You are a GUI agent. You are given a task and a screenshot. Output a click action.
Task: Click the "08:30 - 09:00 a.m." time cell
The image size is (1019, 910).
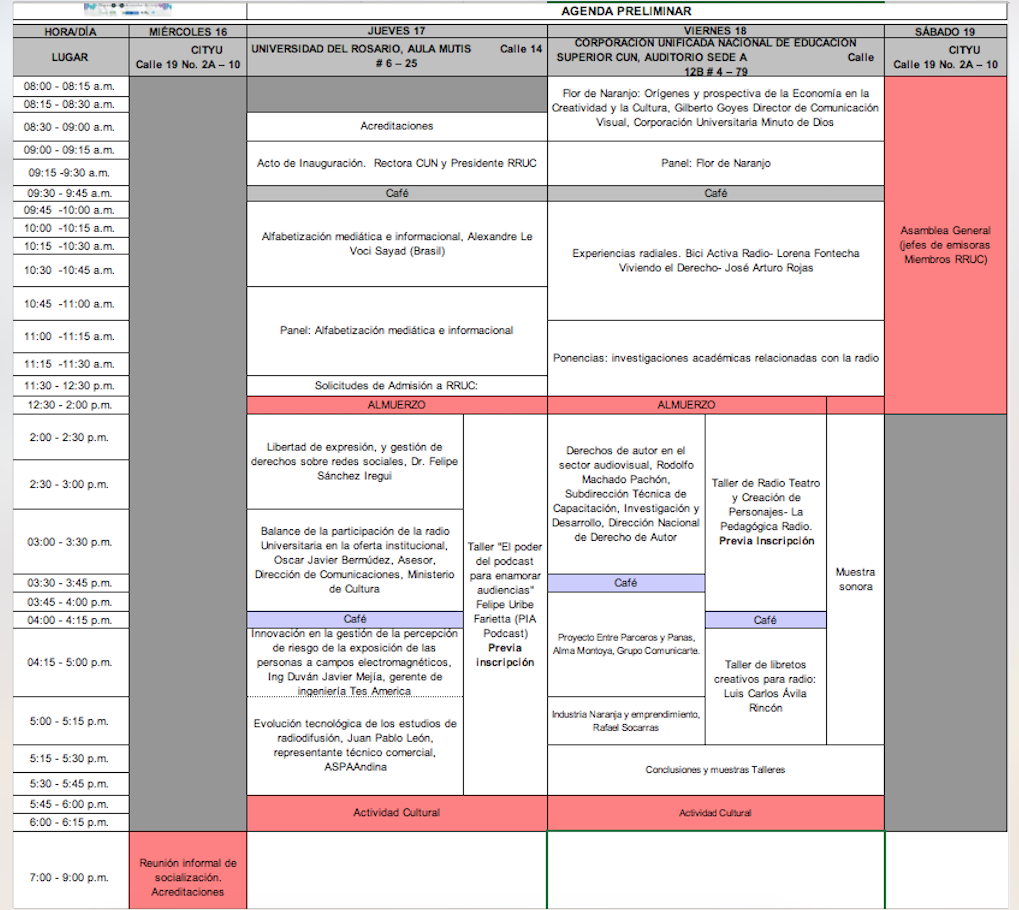[70, 127]
